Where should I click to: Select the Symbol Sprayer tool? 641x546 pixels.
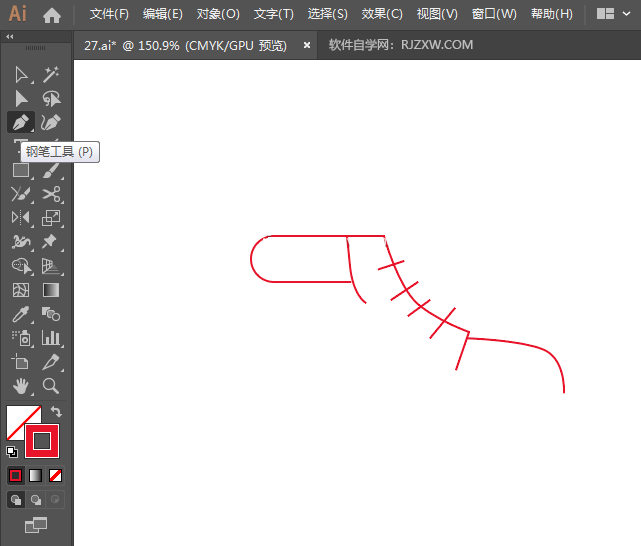(21, 338)
